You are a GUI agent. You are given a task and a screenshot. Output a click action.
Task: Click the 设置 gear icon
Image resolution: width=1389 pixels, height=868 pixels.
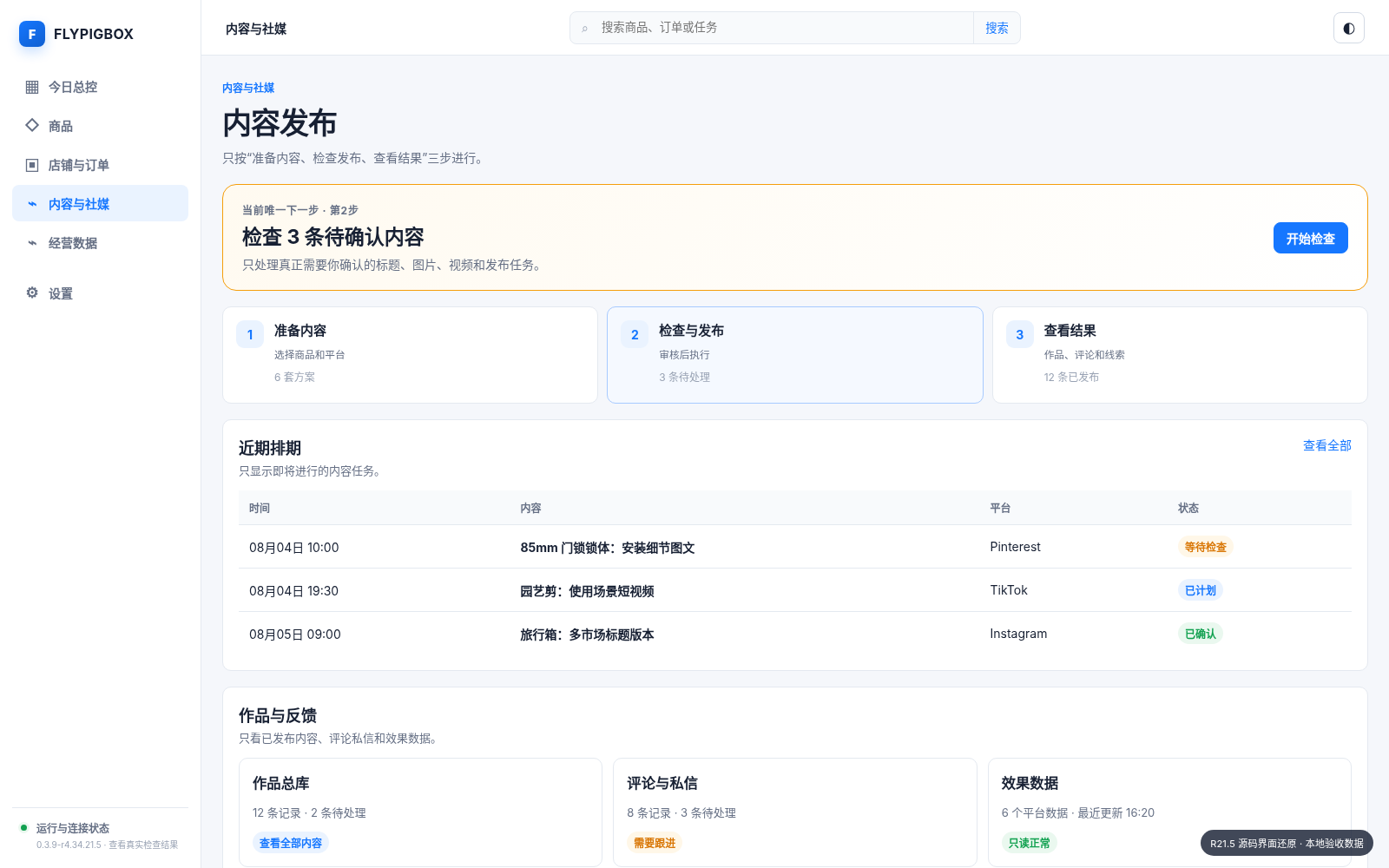pos(32,293)
